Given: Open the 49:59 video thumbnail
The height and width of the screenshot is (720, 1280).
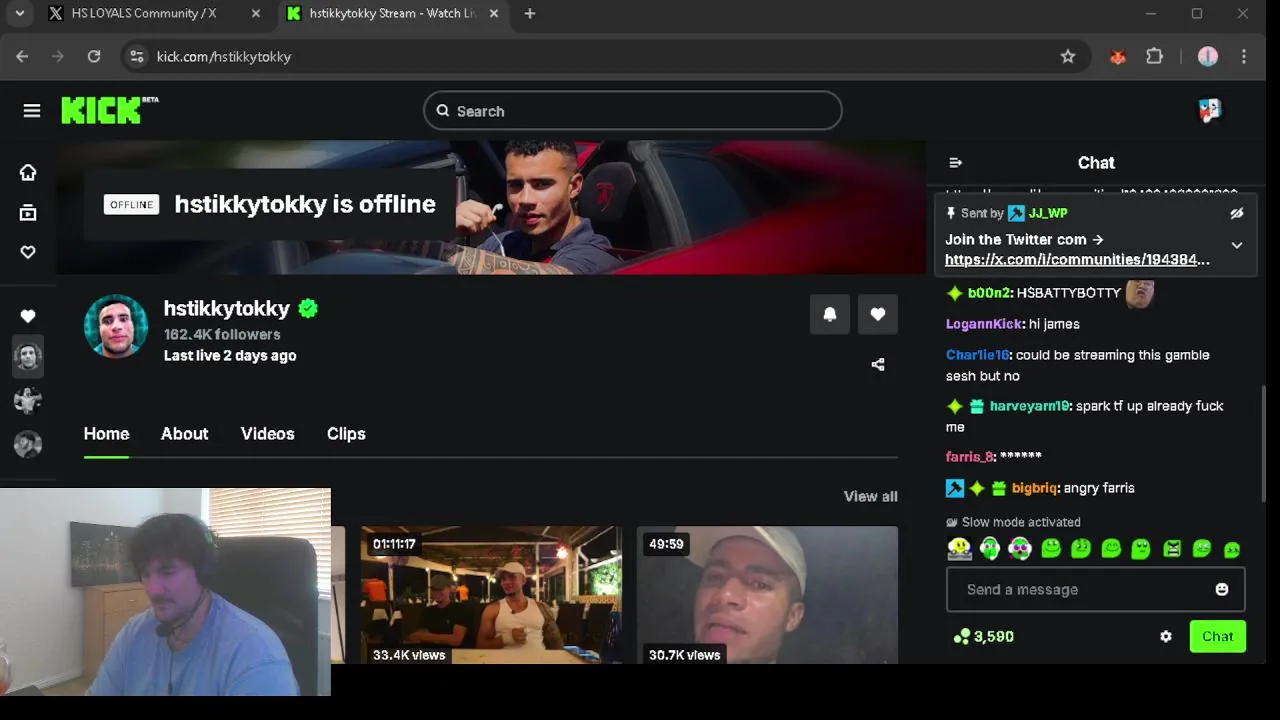Looking at the screenshot, I should click(x=767, y=595).
